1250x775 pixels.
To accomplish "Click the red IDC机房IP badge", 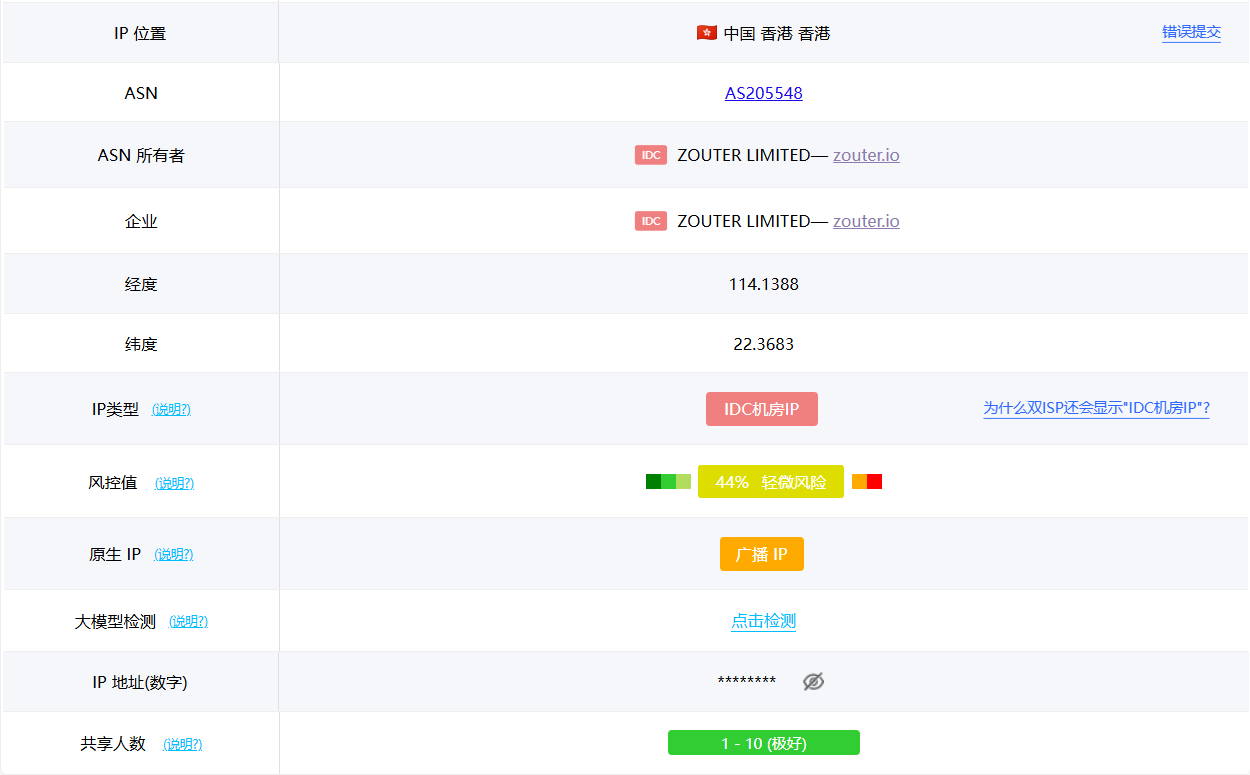I will click(762, 409).
